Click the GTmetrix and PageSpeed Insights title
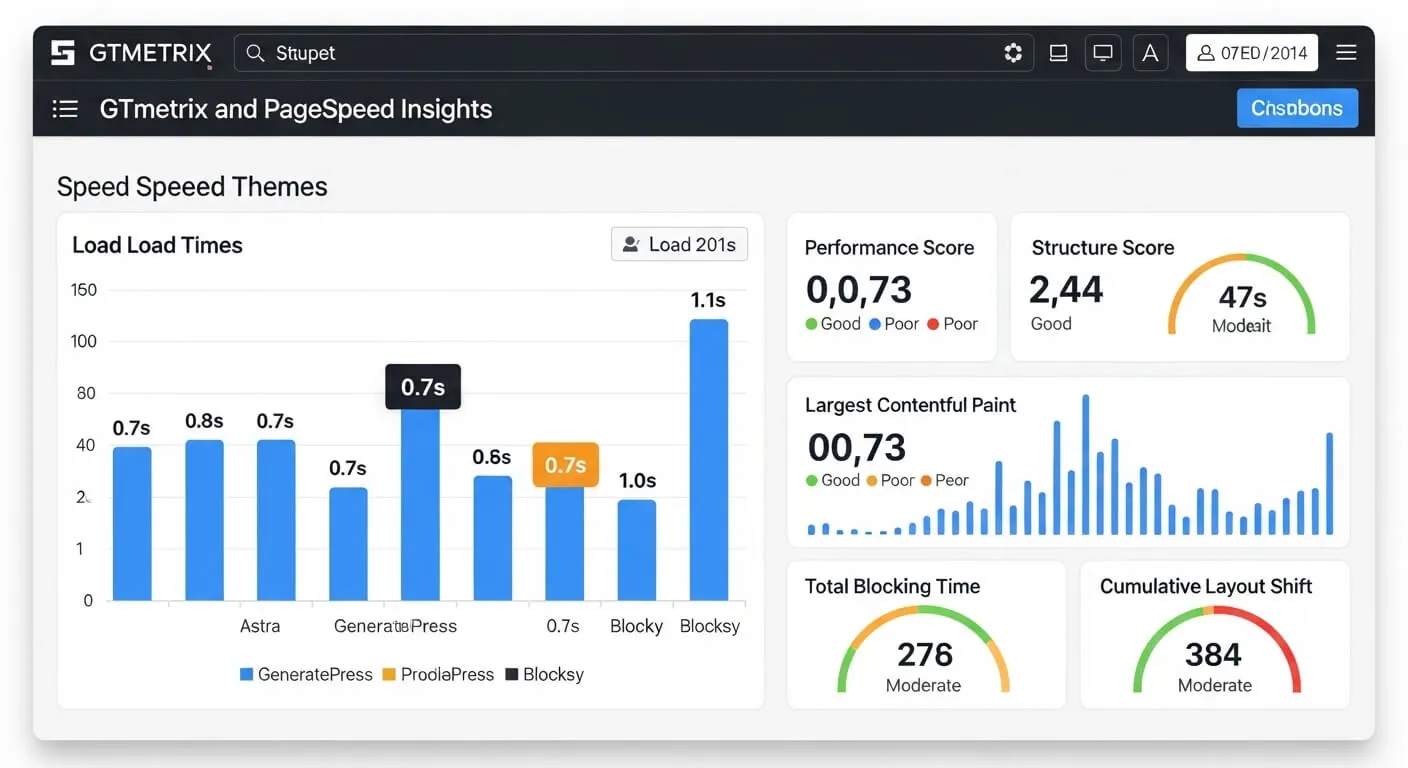1408x768 pixels. pyautogui.click(x=296, y=109)
